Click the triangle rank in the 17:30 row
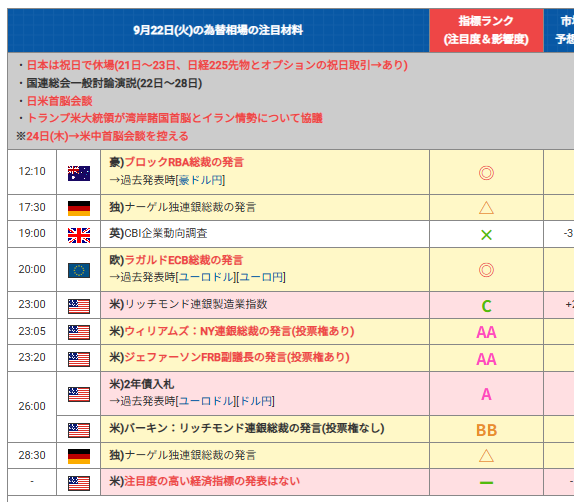The width and height of the screenshot is (574, 502). point(486,208)
